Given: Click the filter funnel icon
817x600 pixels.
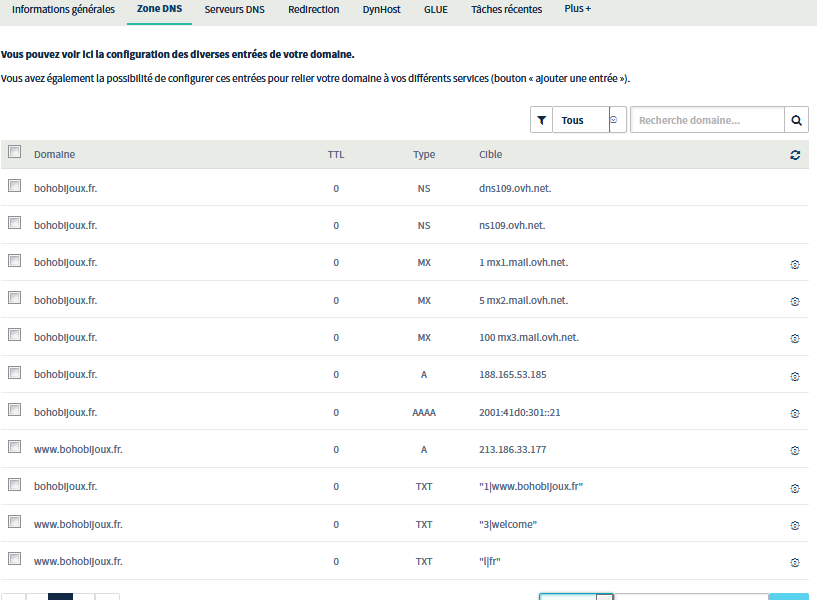Looking at the screenshot, I should (541, 120).
